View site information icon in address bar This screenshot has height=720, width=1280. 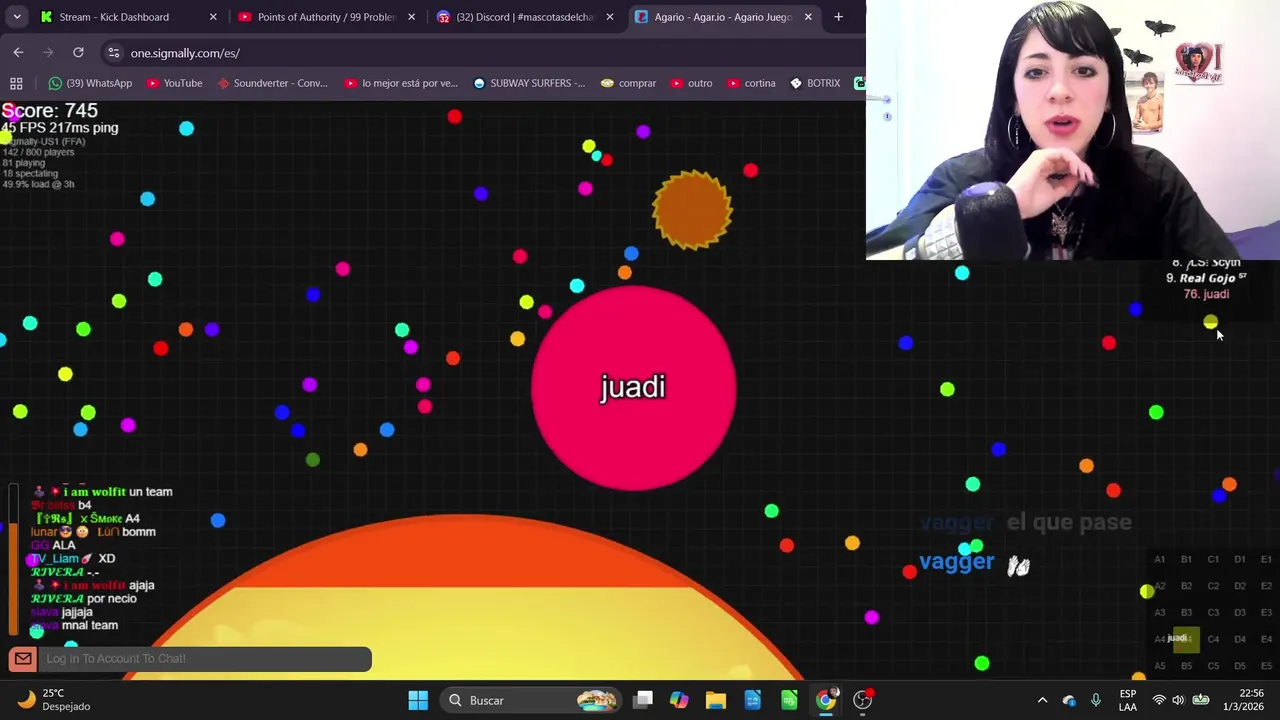(x=114, y=52)
